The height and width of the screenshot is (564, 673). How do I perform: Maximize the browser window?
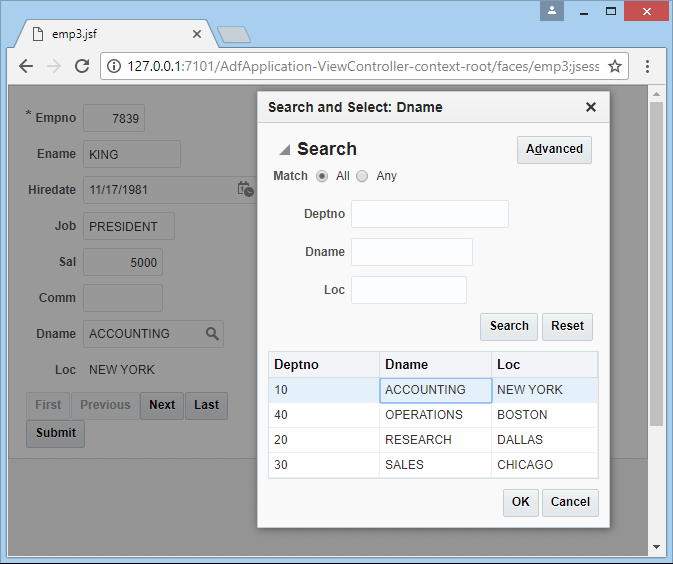611,12
